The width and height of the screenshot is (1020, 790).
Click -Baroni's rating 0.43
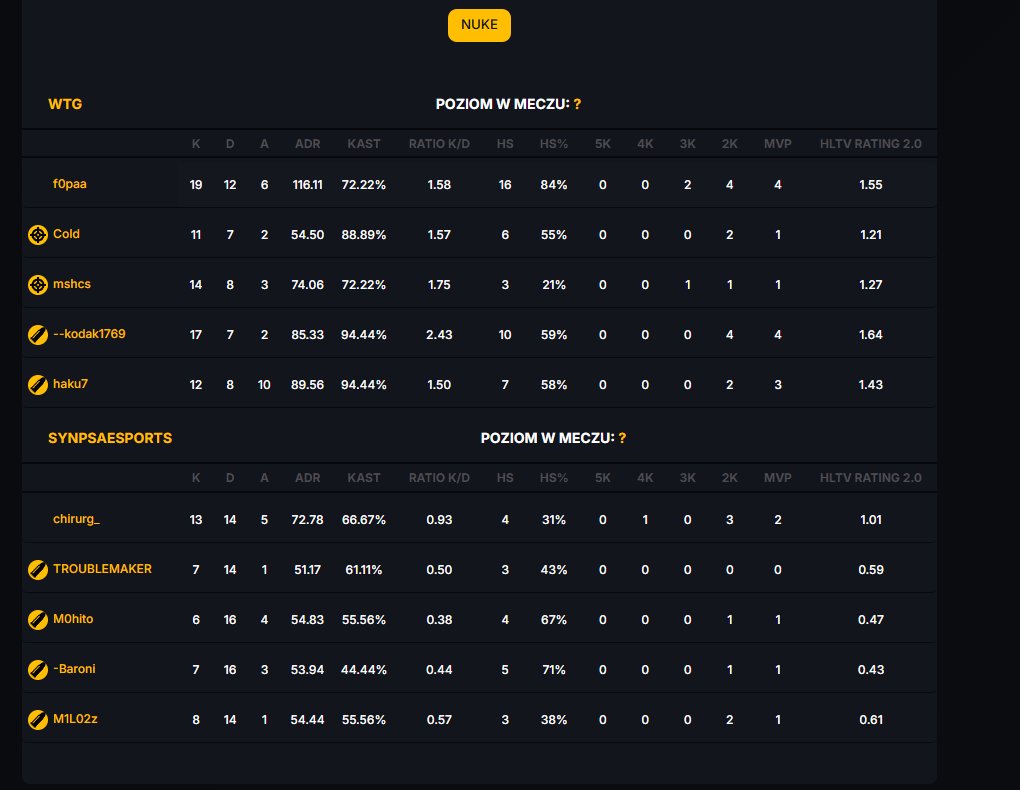click(870, 670)
